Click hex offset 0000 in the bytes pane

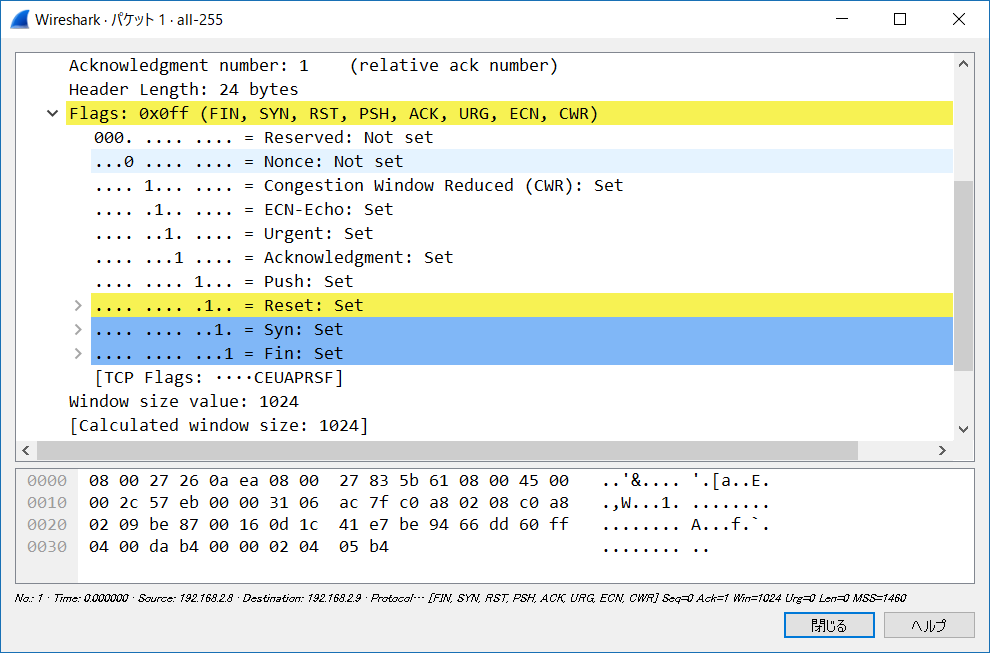[47, 481]
